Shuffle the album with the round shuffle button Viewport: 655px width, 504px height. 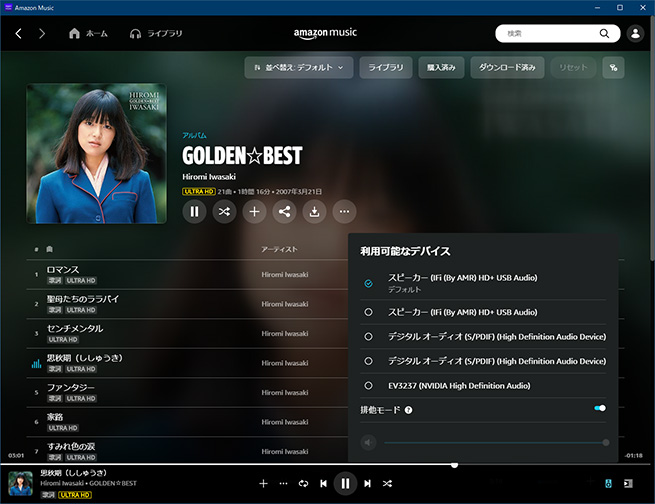pyautogui.click(x=224, y=212)
